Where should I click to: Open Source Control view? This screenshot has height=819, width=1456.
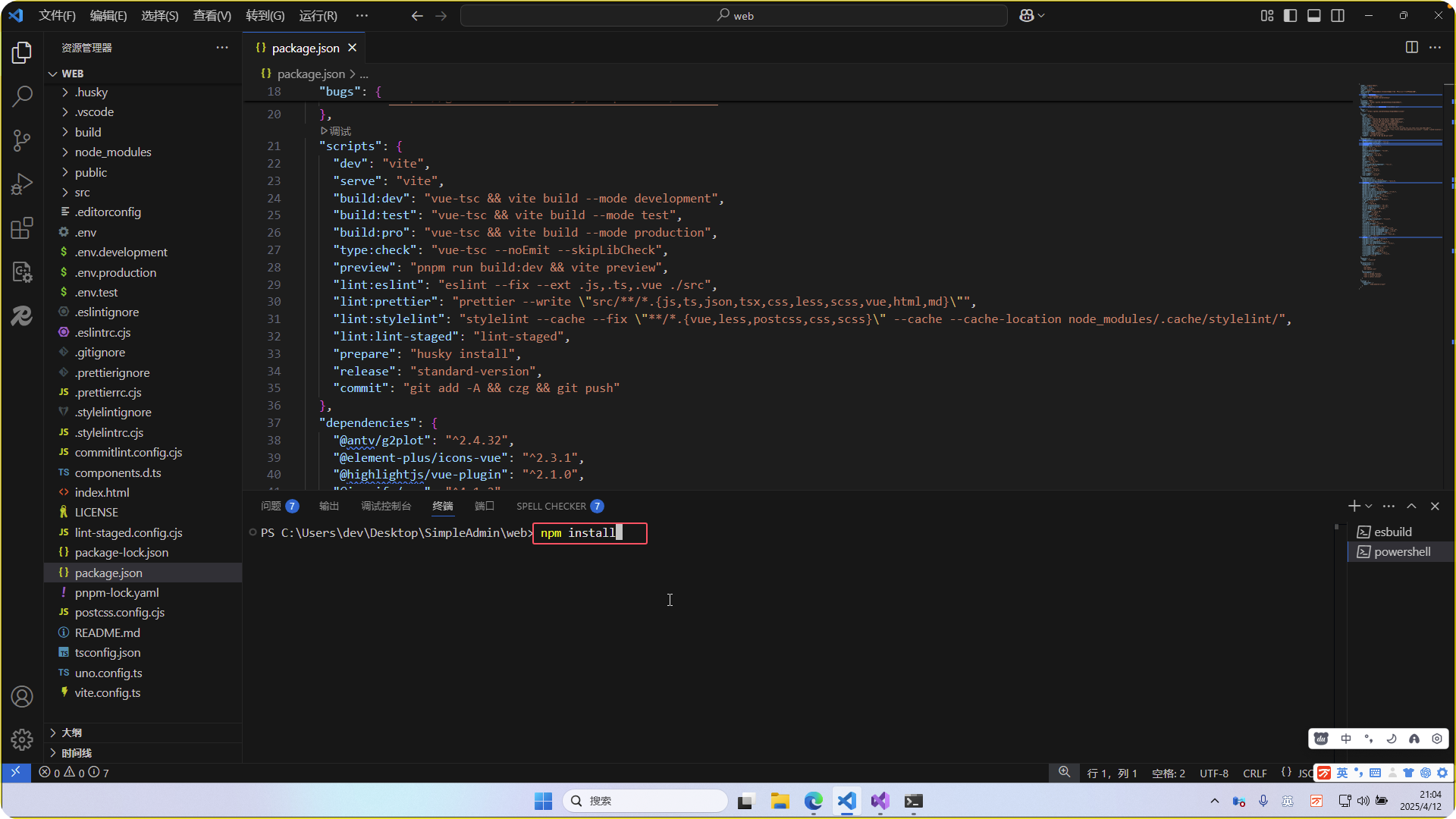tap(22, 140)
